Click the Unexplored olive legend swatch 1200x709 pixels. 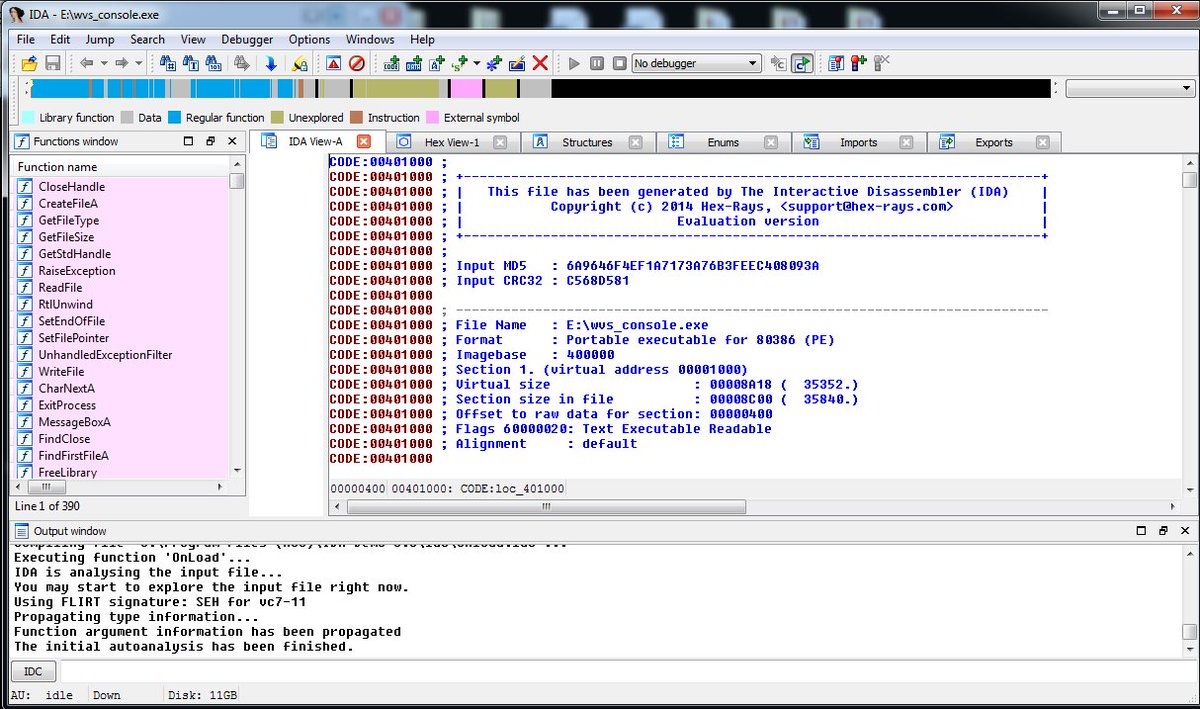click(278, 117)
